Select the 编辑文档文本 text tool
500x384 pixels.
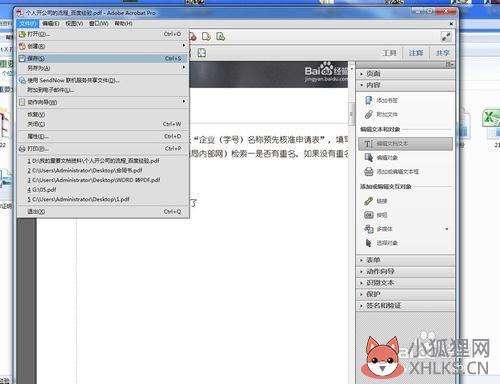(406, 144)
